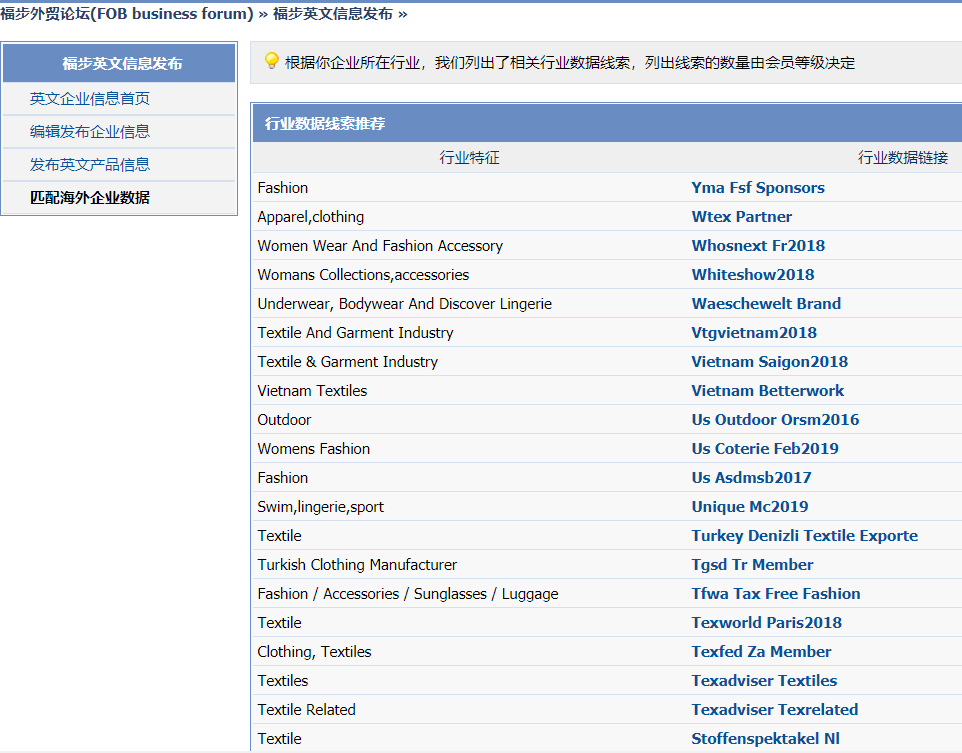Open Us Coterie Feb2019 link
Image resolution: width=962 pixels, height=753 pixels.
coord(764,449)
